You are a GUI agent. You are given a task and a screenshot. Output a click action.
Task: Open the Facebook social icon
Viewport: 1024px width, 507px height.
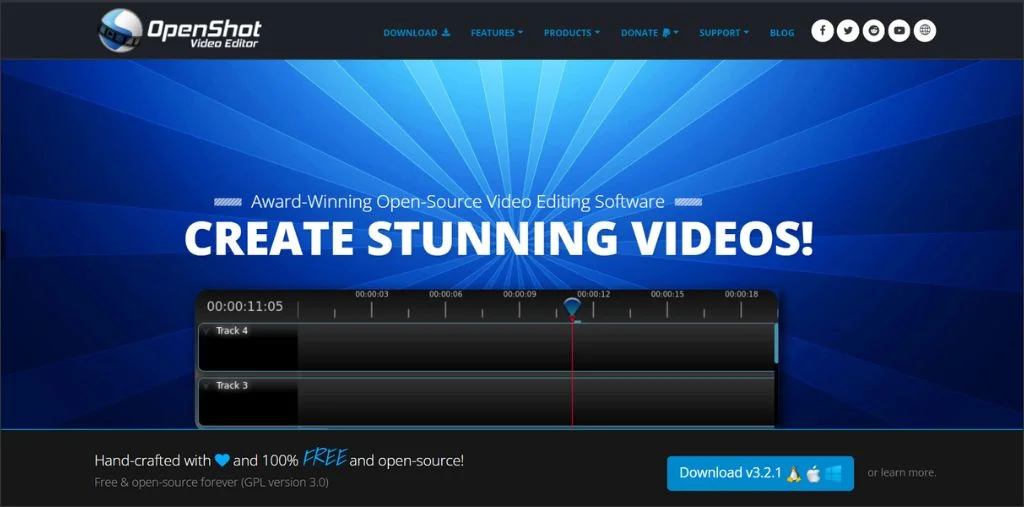[x=822, y=31]
